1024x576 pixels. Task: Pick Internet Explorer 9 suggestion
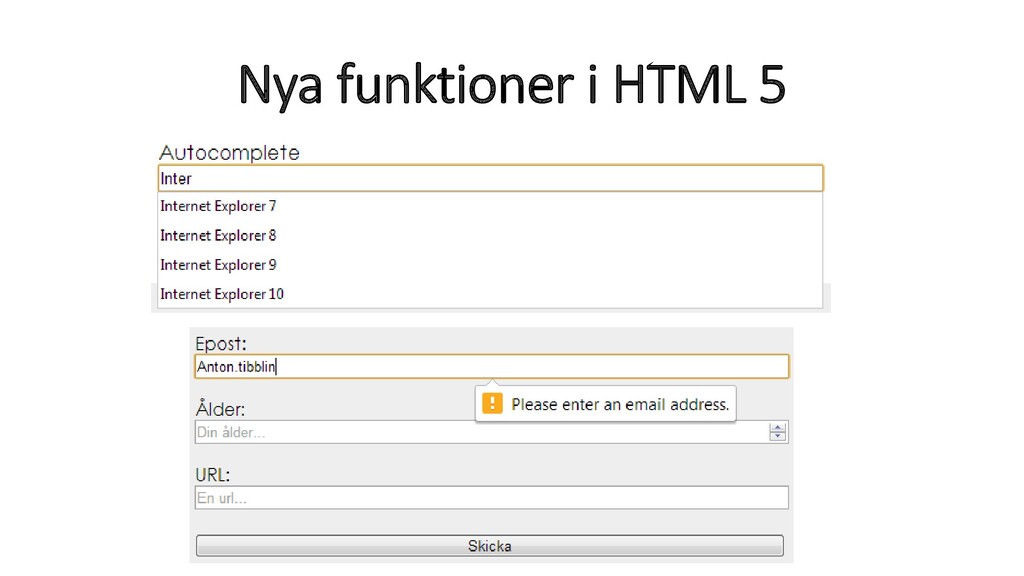point(490,265)
